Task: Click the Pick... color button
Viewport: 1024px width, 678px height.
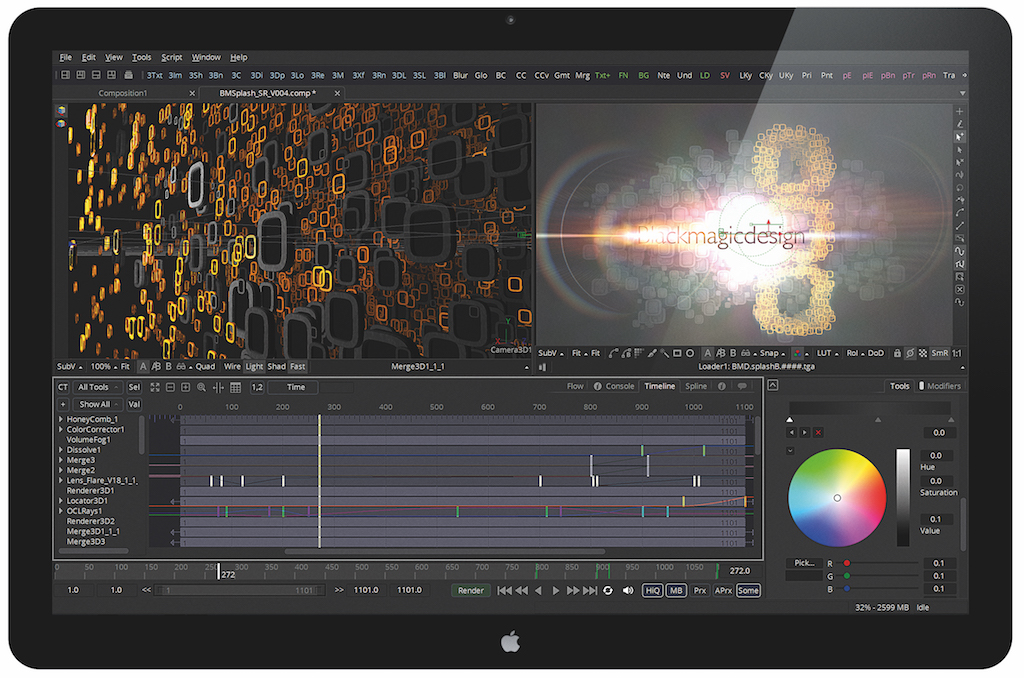Action: point(804,562)
